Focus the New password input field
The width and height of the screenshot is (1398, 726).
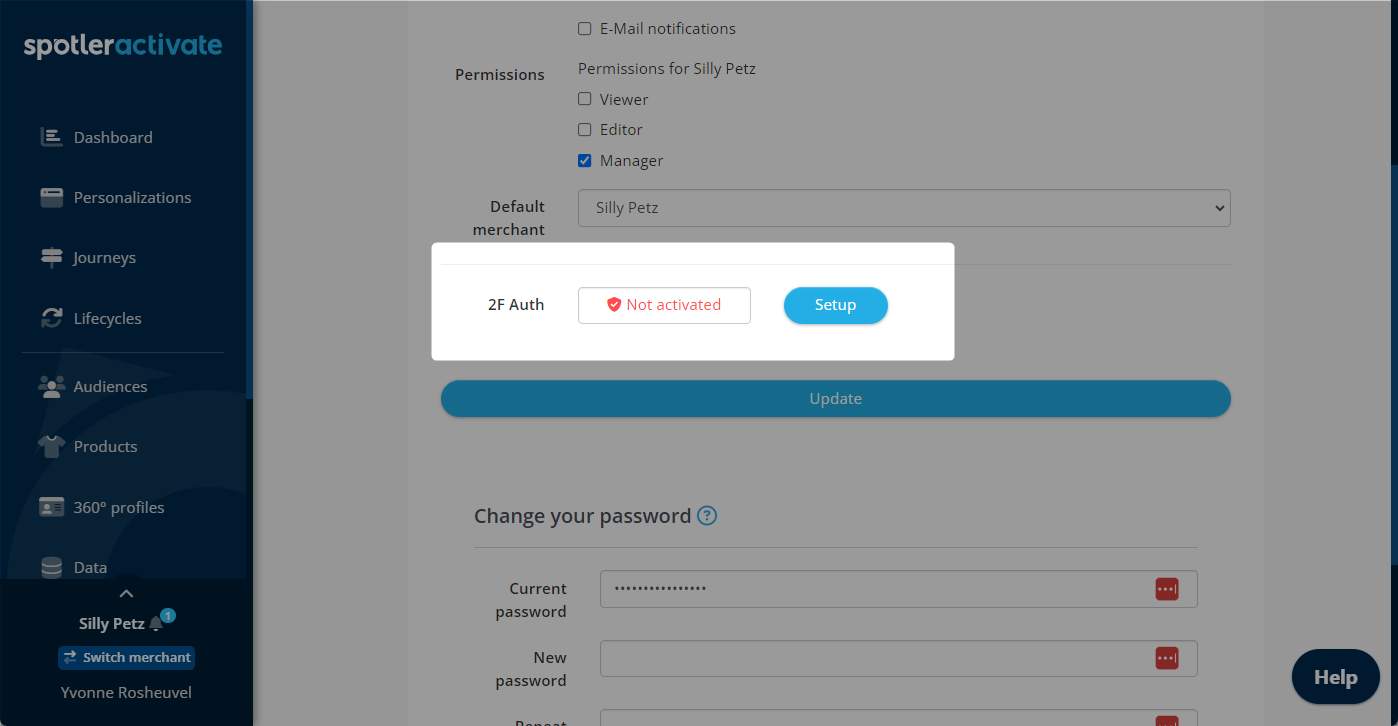point(898,658)
